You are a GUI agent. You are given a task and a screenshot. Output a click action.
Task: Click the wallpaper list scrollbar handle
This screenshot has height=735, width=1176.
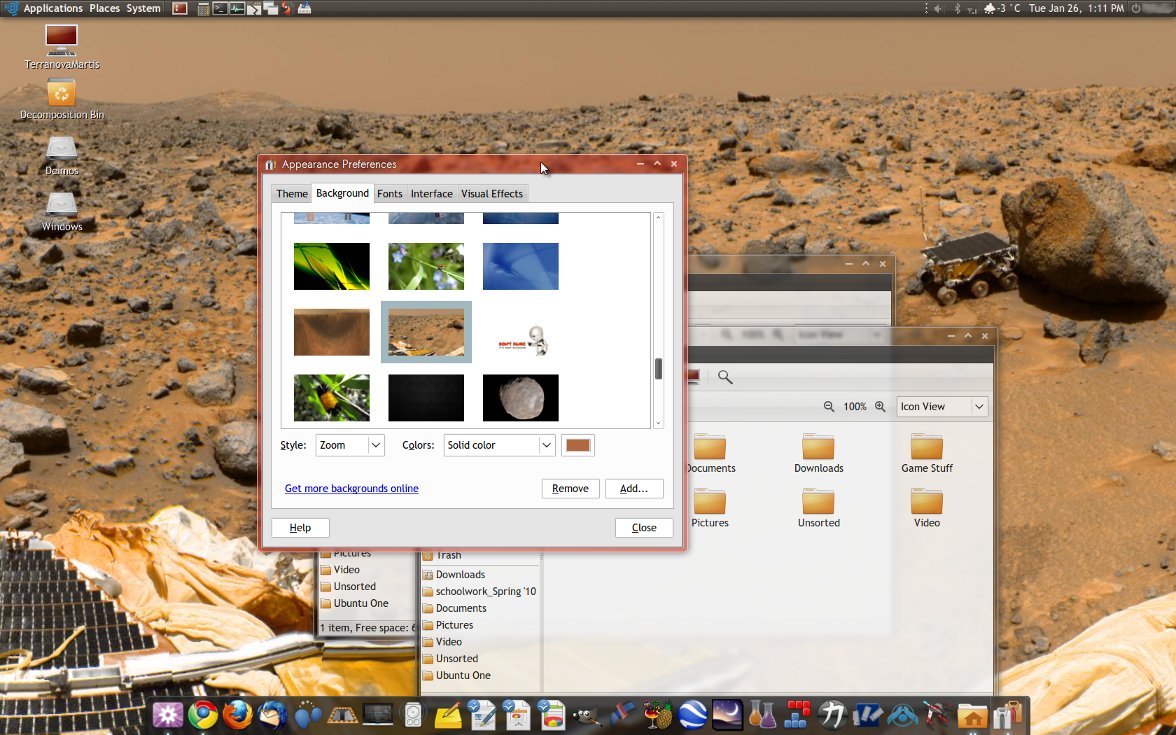(658, 368)
